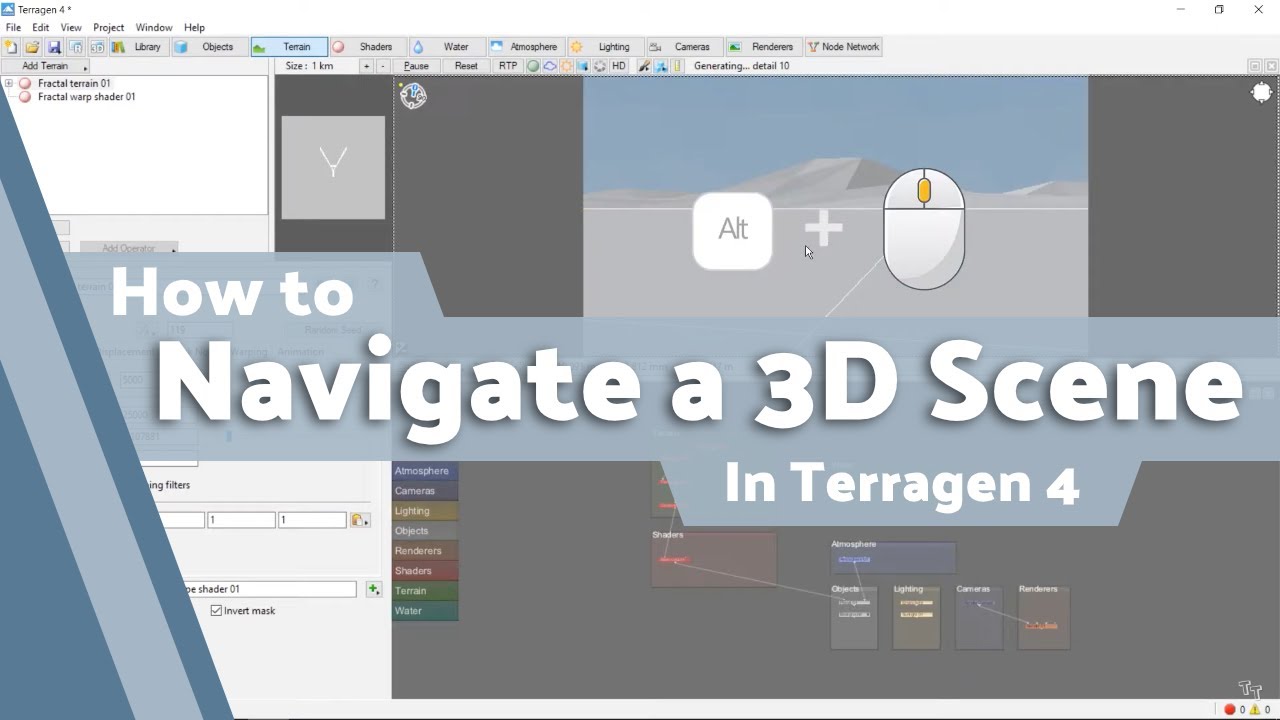Save the project with the floppy disk icon
This screenshot has width=1280, height=720.
(54, 47)
